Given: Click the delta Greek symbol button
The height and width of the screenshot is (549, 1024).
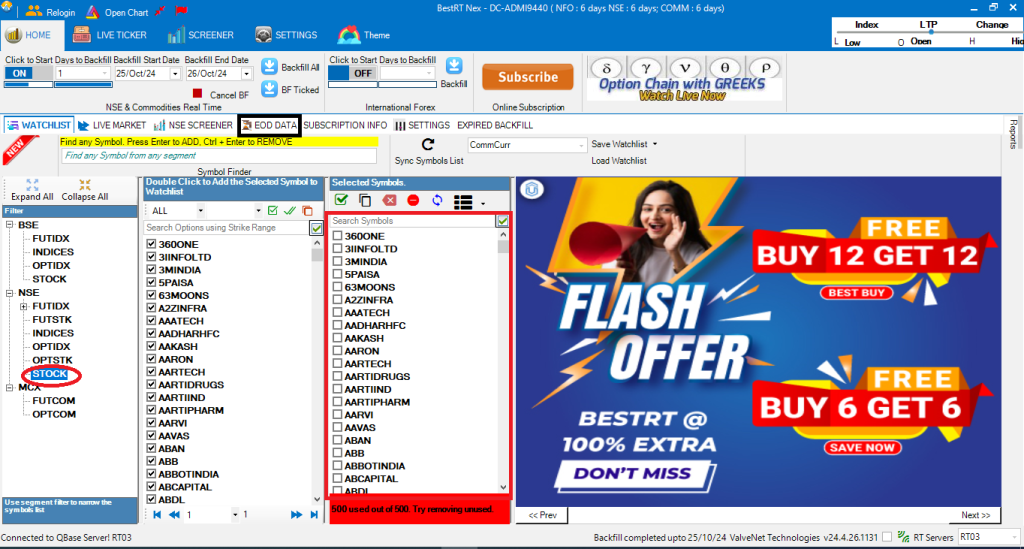Looking at the screenshot, I should click(606, 68).
